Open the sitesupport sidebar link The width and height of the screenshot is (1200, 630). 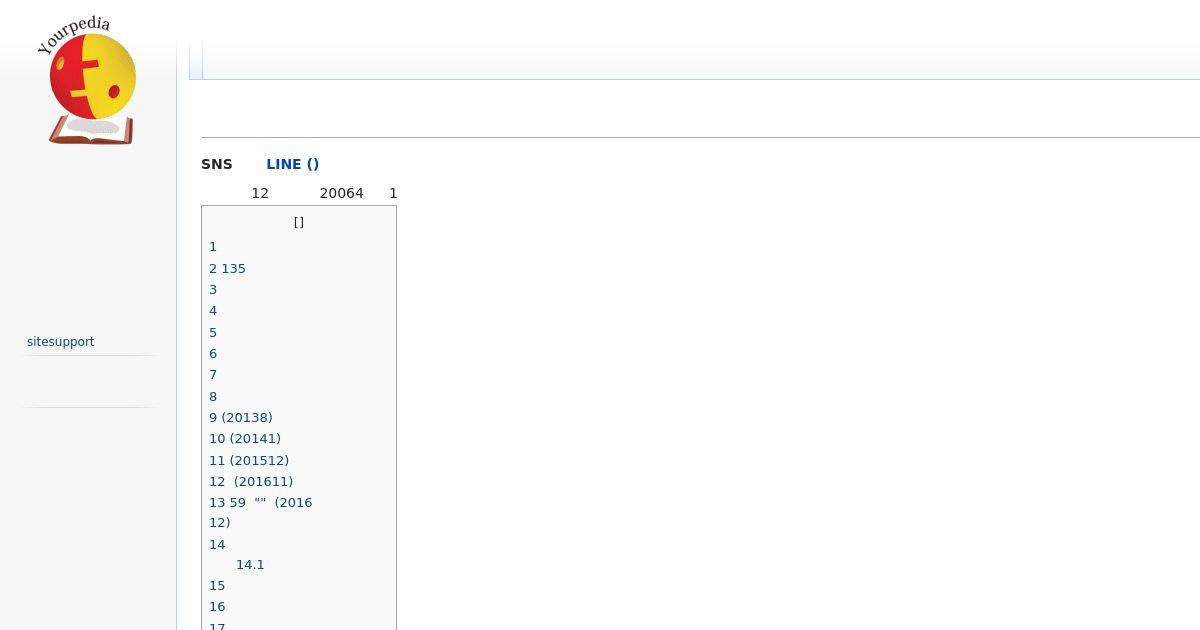point(60,342)
